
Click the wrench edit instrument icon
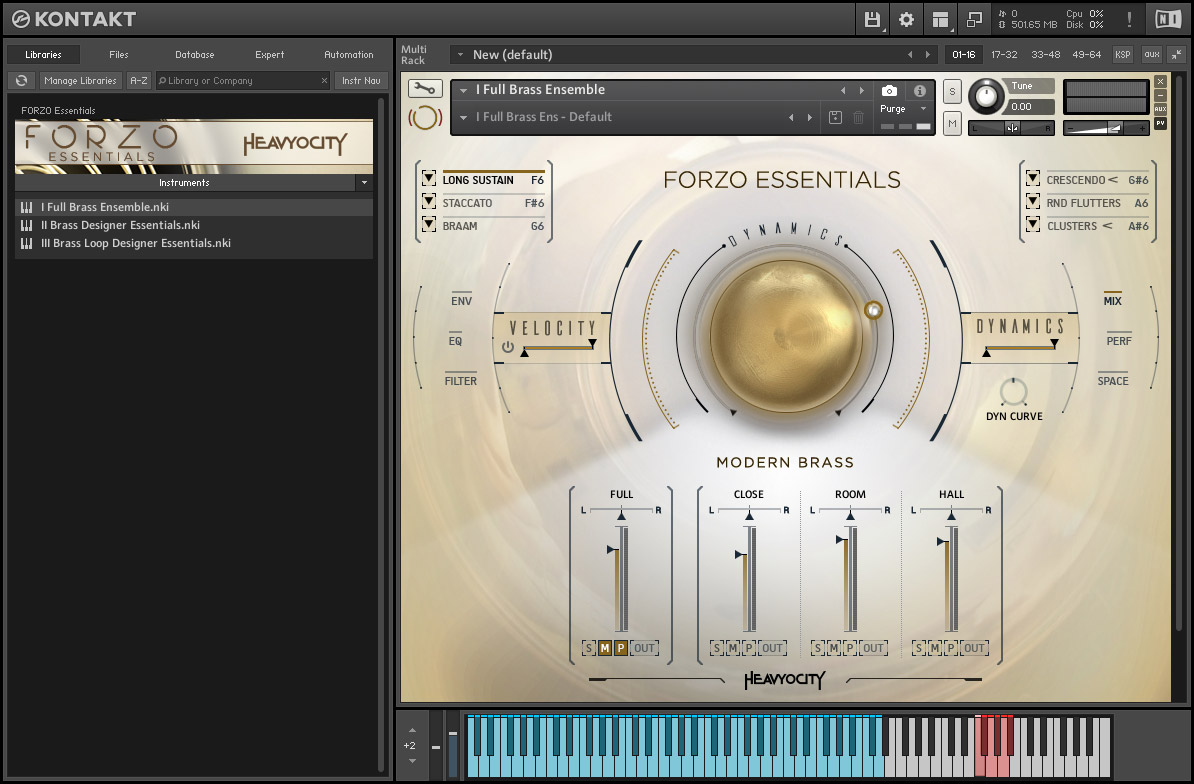click(425, 89)
